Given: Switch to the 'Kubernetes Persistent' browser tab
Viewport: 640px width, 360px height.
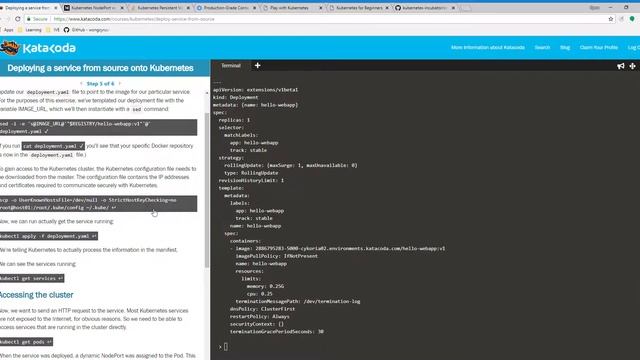Looking at the screenshot, I should tap(160, 8).
